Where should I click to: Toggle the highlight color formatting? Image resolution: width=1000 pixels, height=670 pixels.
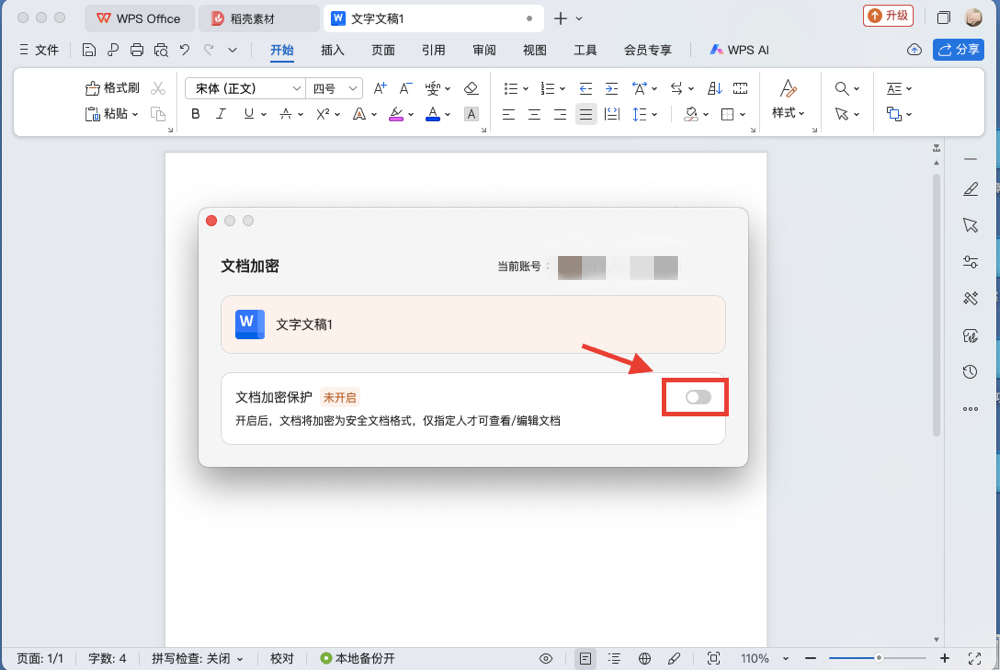[x=398, y=113]
